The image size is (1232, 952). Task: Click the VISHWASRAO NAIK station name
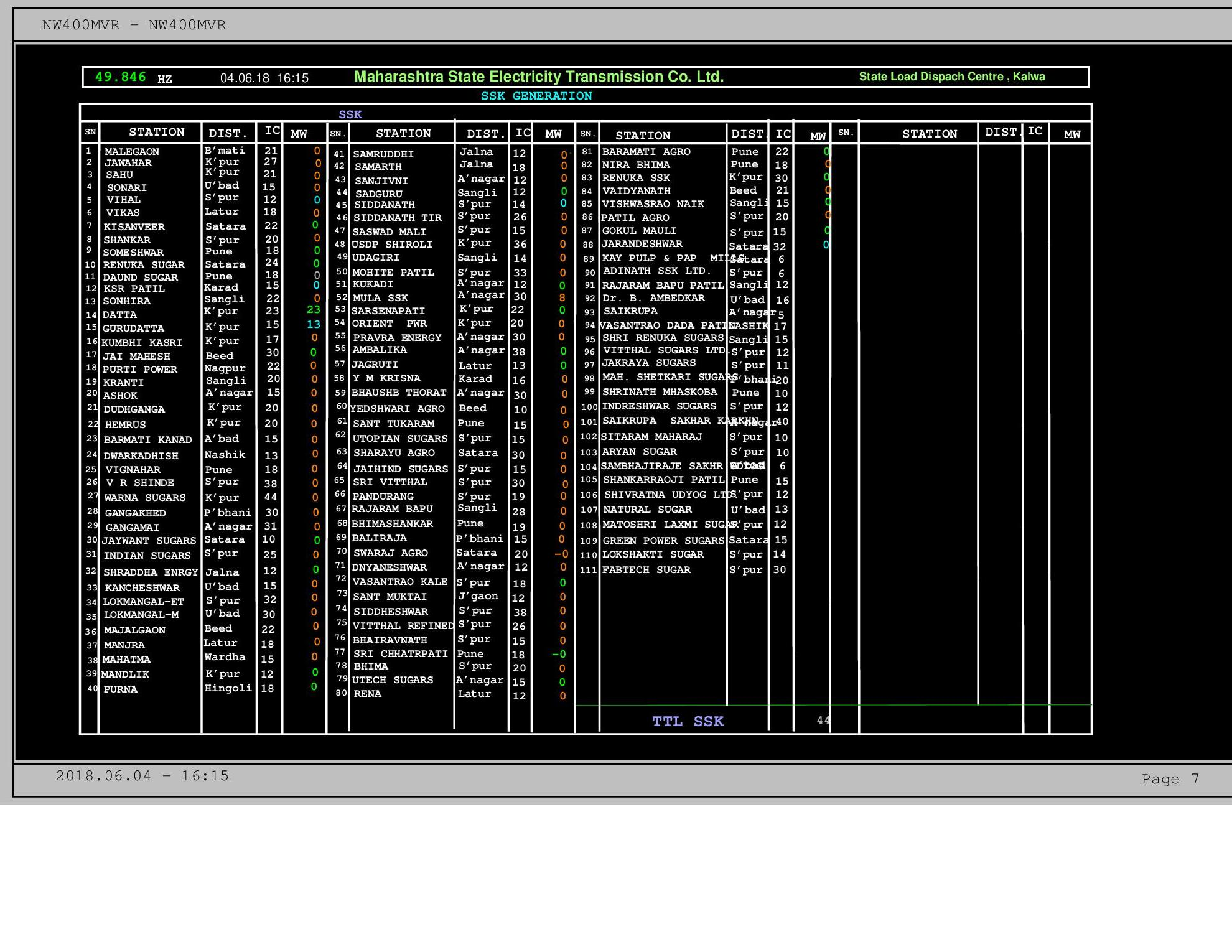(x=653, y=204)
